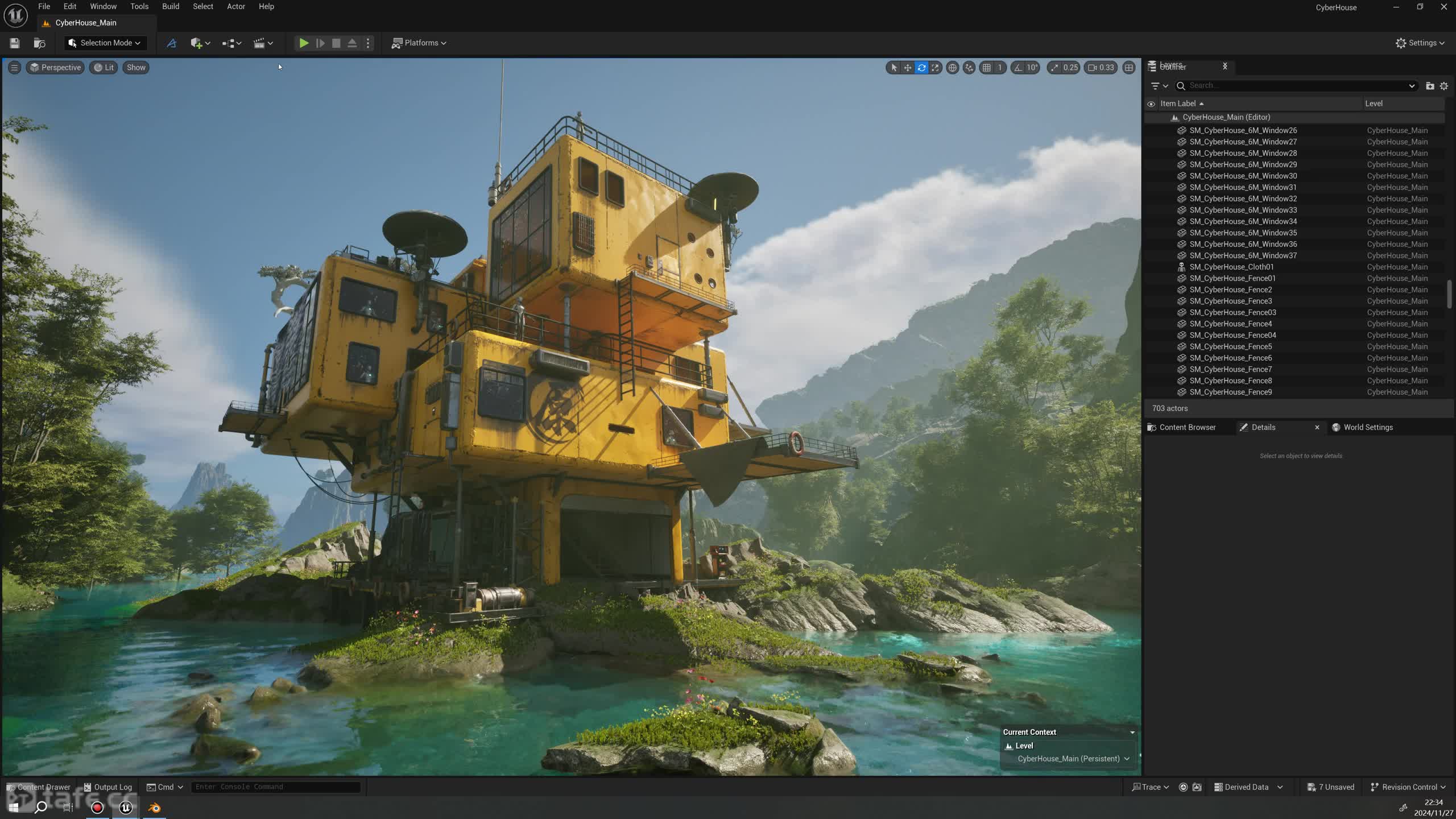Open the modeling tools pen icon
The width and height of the screenshot is (1456, 819).
tap(171, 43)
